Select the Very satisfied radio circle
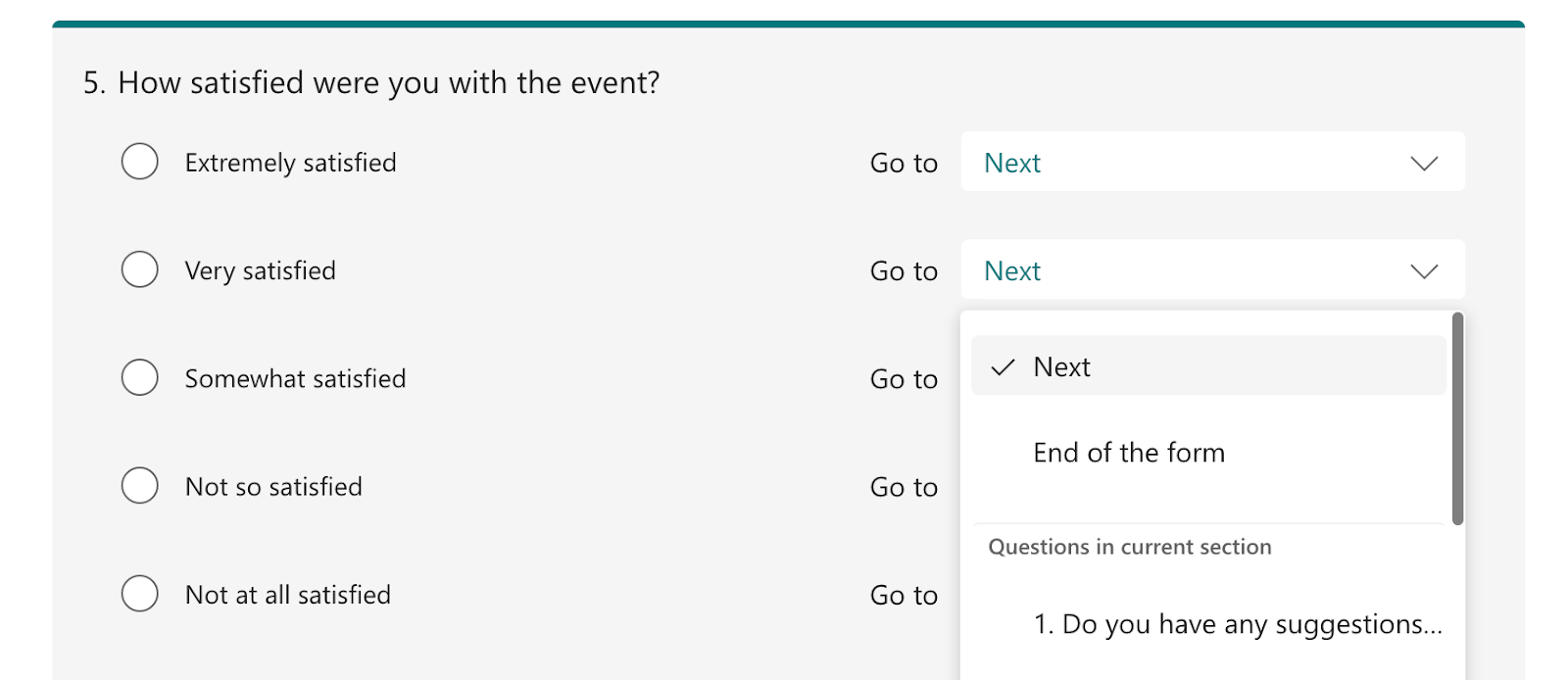The image size is (1568, 680). tap(139, 269)
